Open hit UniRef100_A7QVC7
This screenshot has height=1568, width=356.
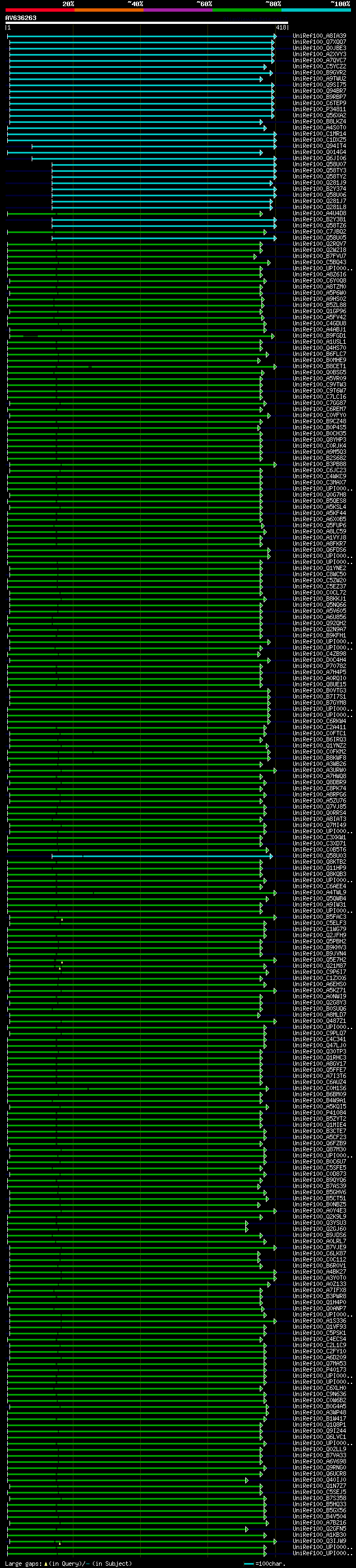coord(319,60)
